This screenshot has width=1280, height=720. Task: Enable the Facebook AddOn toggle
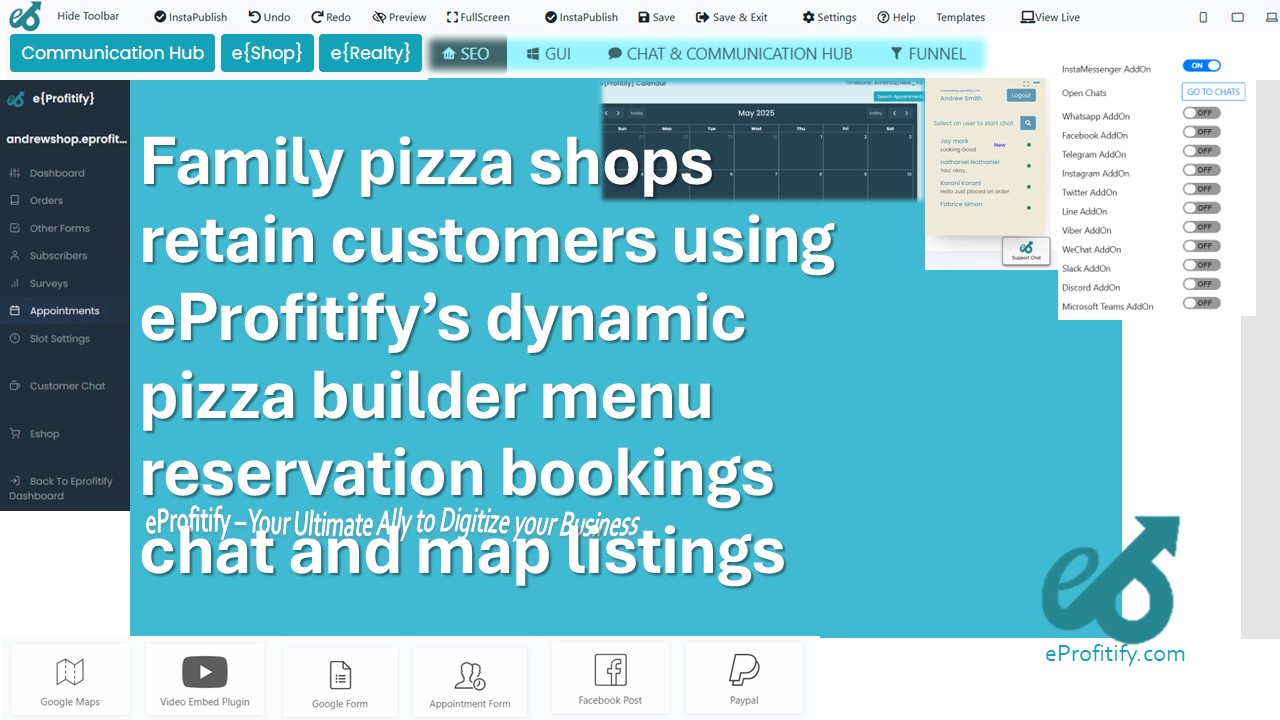(1201, 132)
